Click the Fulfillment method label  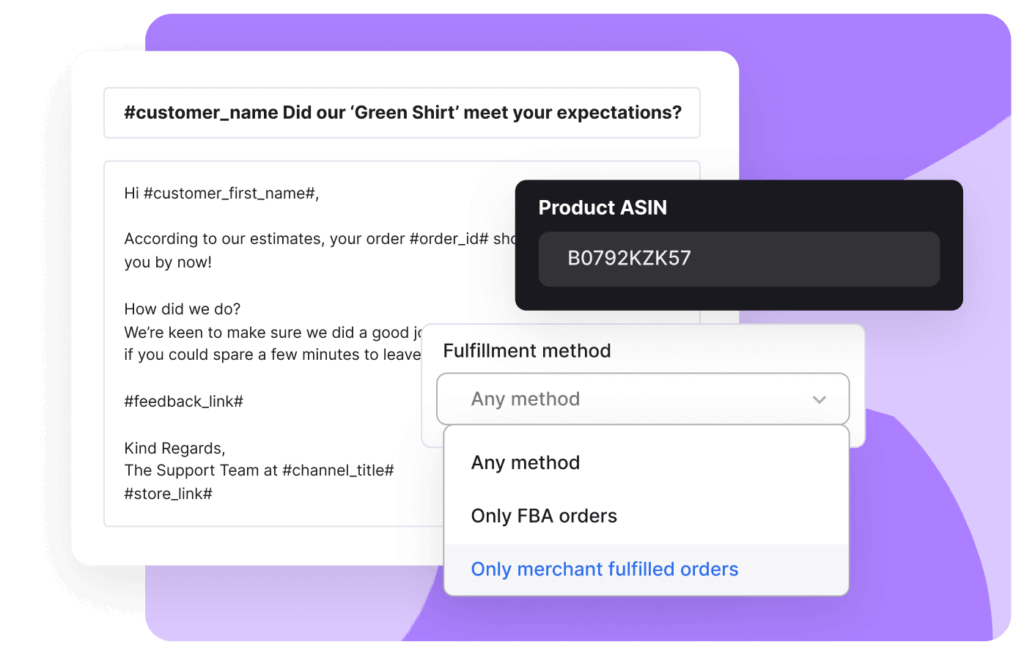tap(527, 350)
